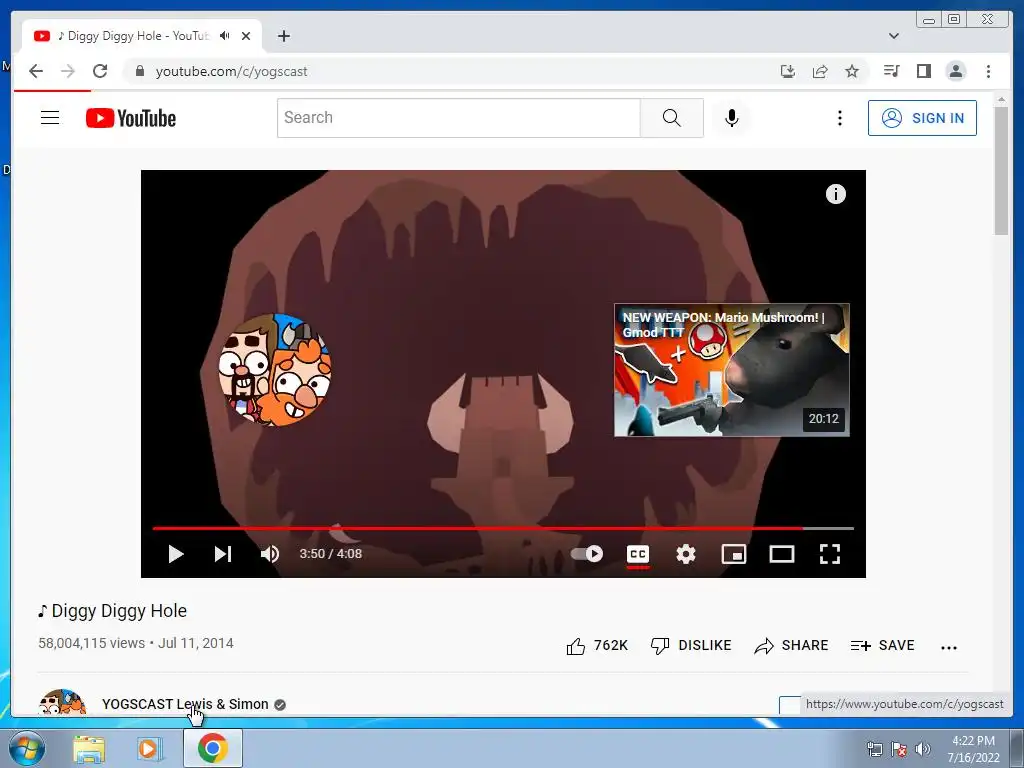Open a new browser tab
Screen dimensions: 1024x768
tap(283, 36)
